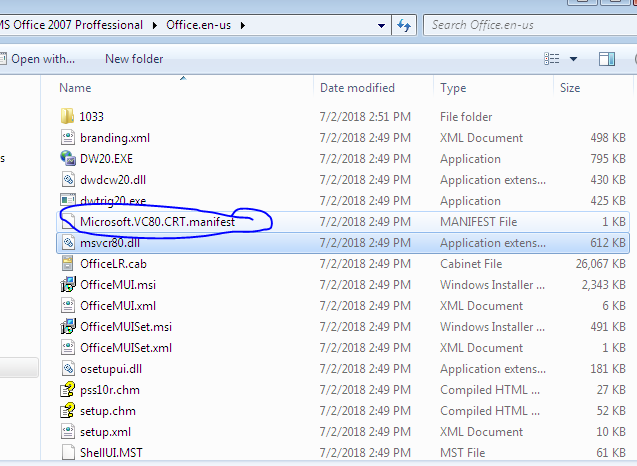Select the pss10r.chm file name

tap(110, 390)
